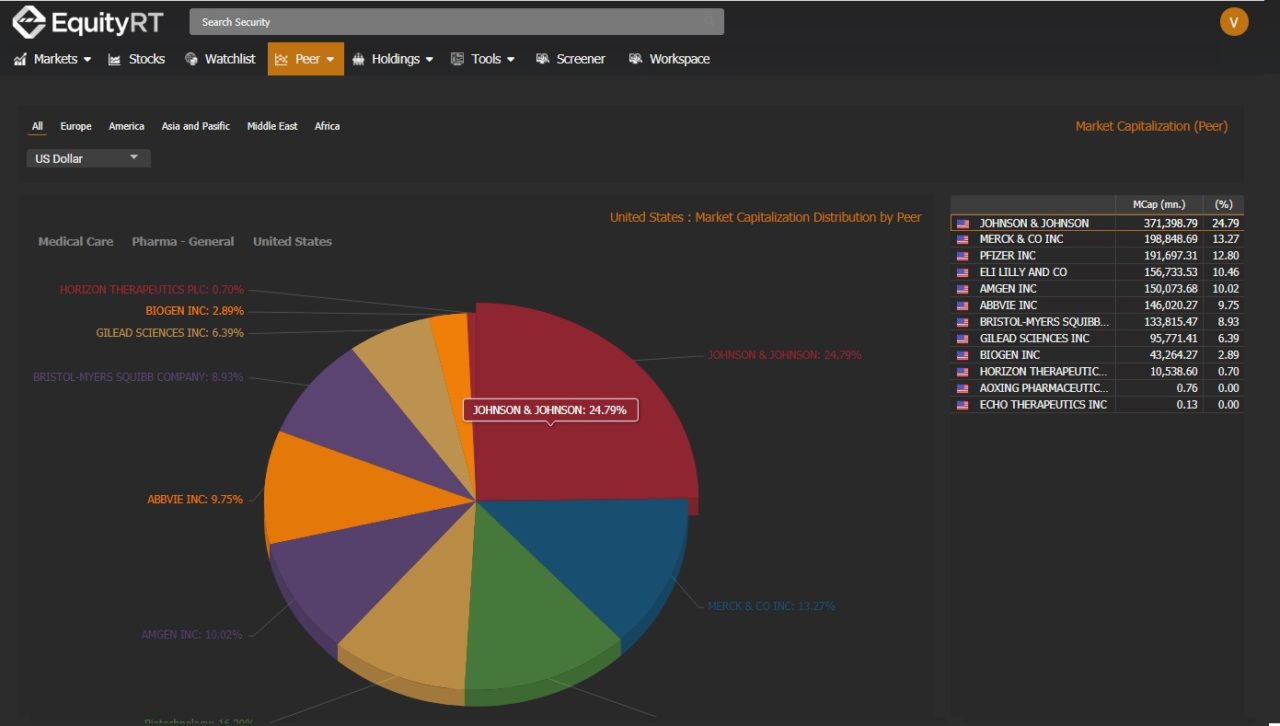Click the Medical Care breadcrumb link
The image size is (1280, 726).
(x=75, y=241)
